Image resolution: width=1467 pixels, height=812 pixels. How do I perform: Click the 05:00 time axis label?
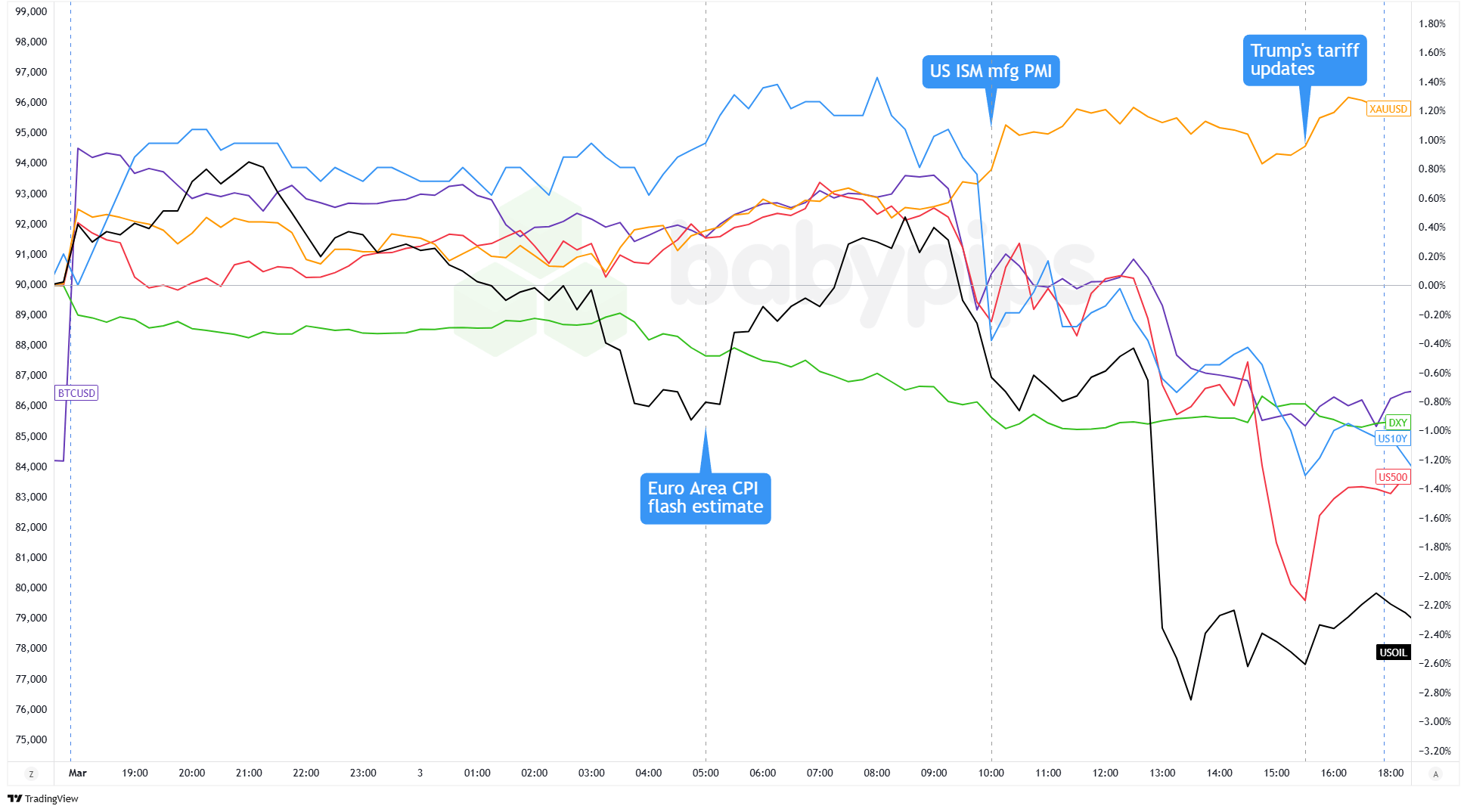(706, 773)
